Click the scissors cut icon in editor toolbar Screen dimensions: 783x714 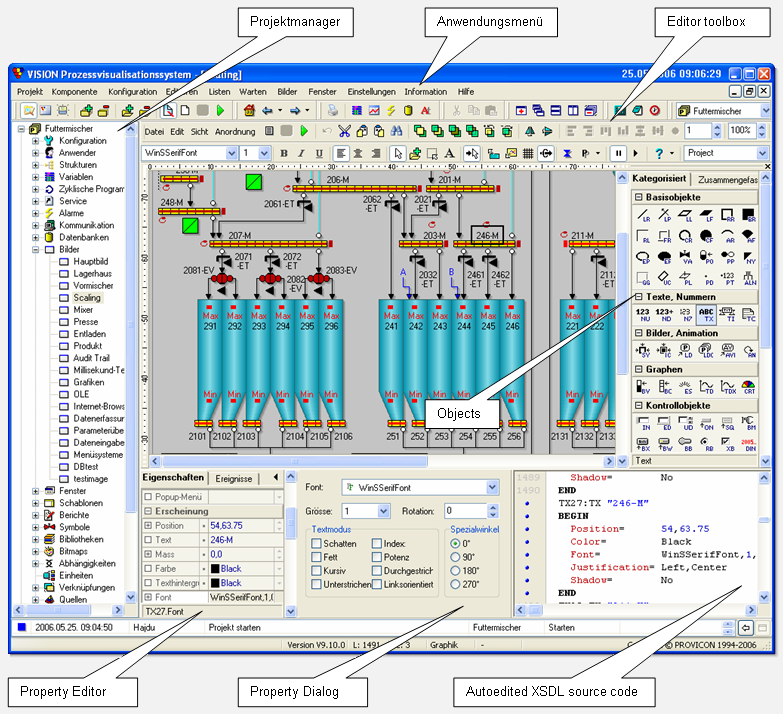coord(344,131)
